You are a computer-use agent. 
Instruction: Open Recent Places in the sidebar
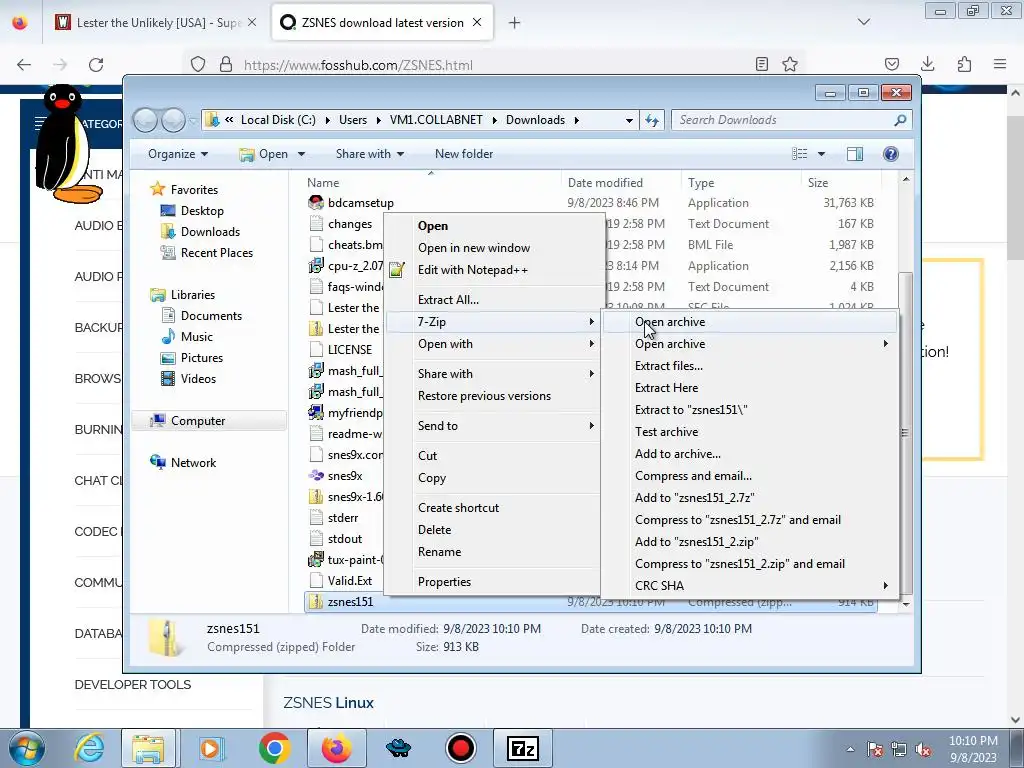[x=217, y=253]
